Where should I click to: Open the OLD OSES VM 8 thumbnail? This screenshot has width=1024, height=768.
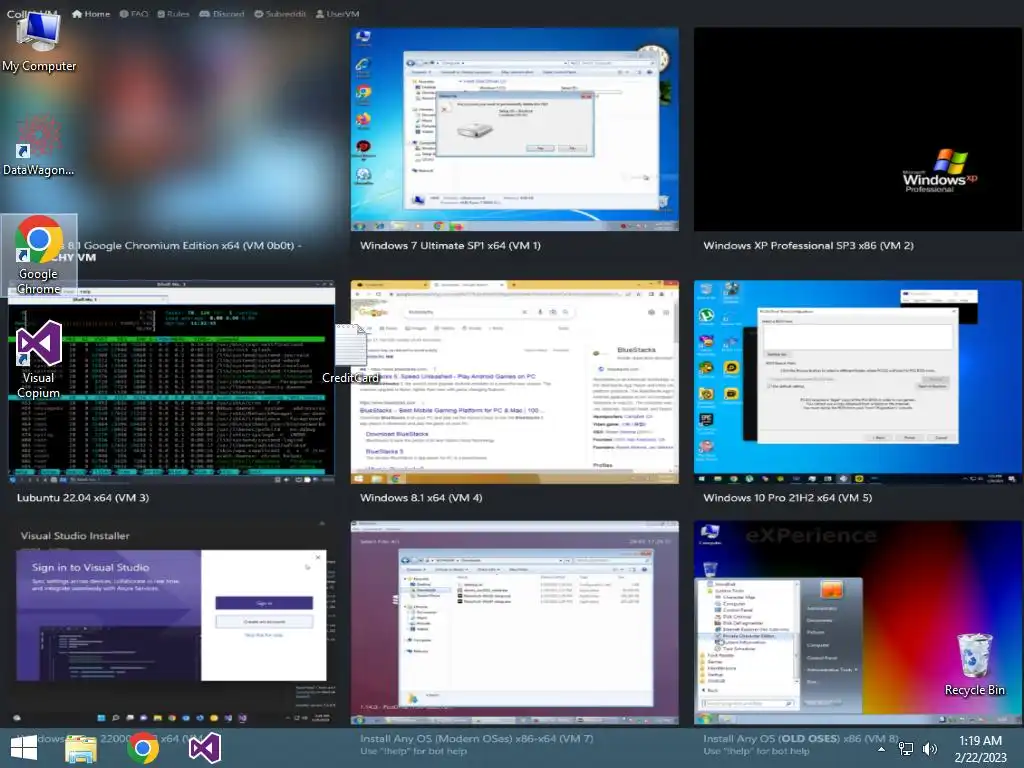857,622
